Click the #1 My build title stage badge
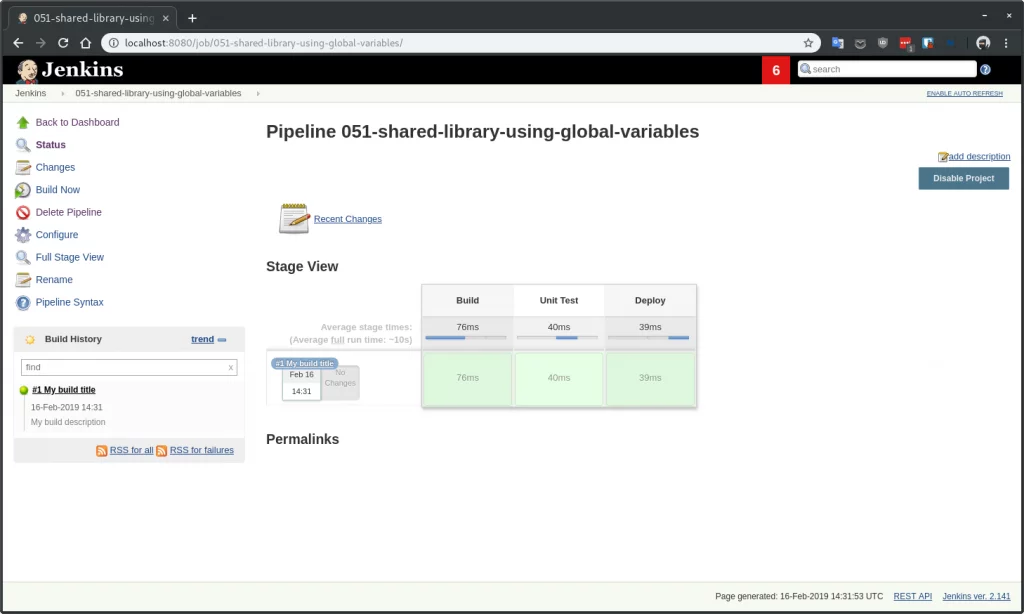The width and height of the screenshot is (1024, 614). [304, 364]
